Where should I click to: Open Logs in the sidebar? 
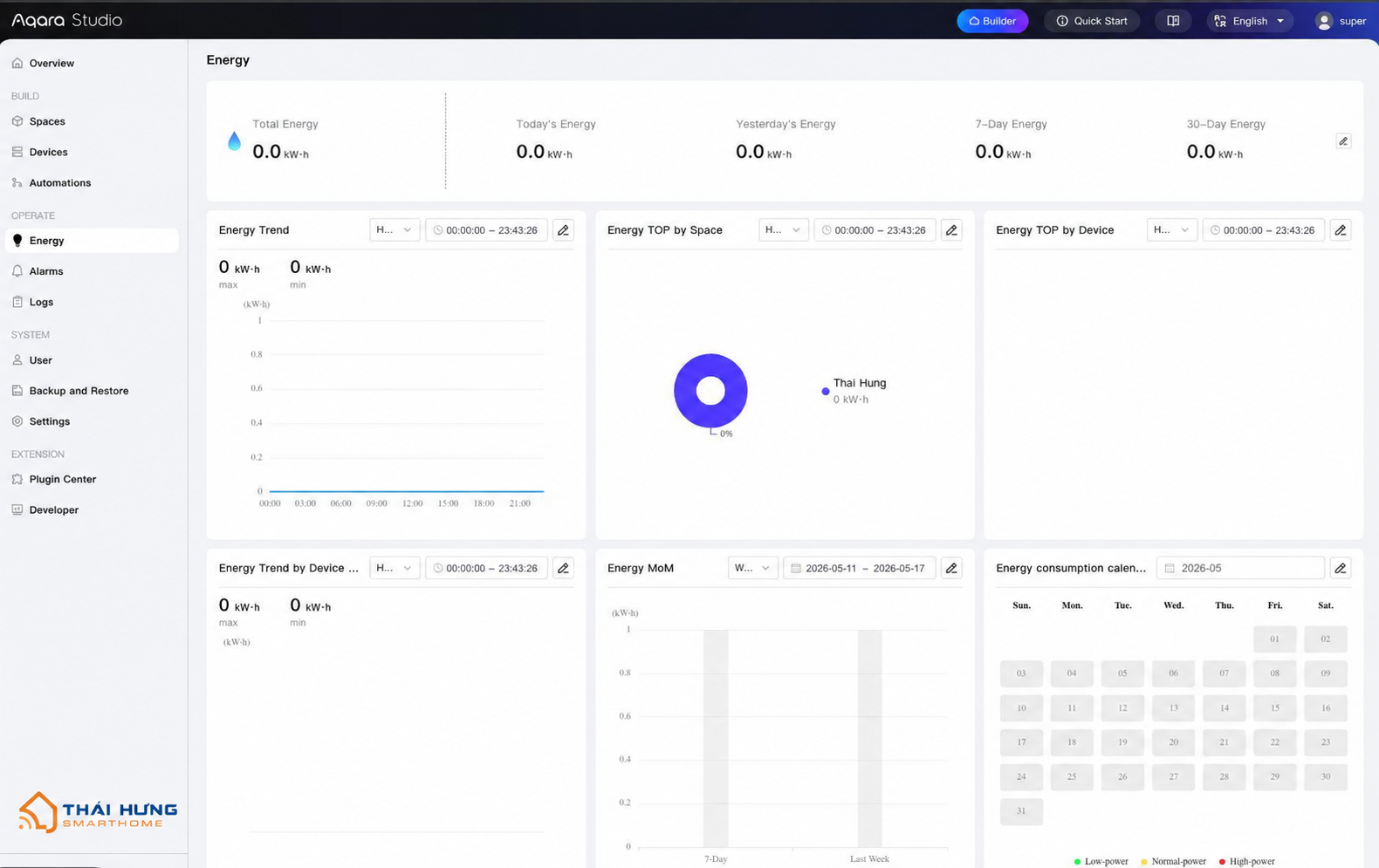[x=92, y=302]
